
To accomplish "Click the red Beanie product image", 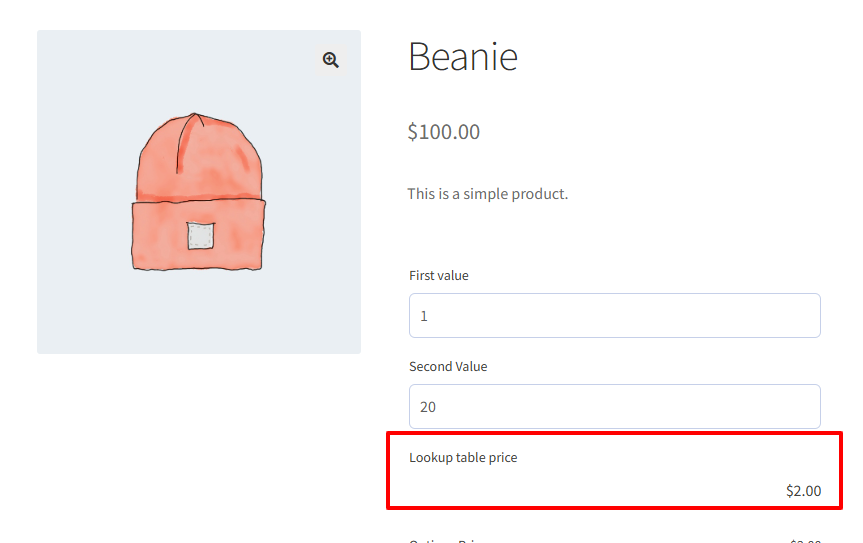I will click(x=198, y=192).
